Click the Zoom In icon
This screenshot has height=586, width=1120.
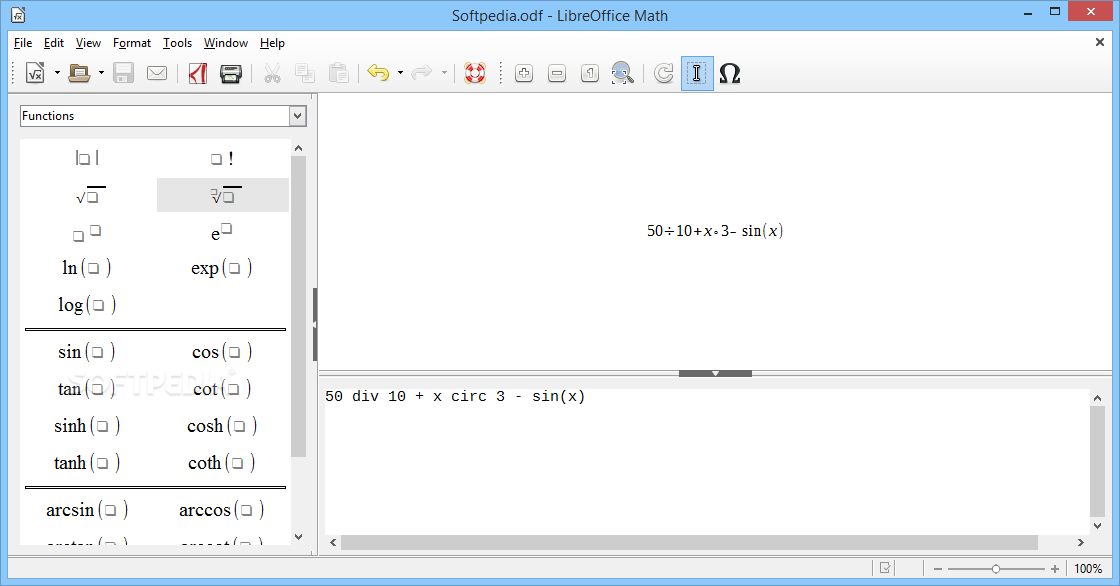[524, 73]
